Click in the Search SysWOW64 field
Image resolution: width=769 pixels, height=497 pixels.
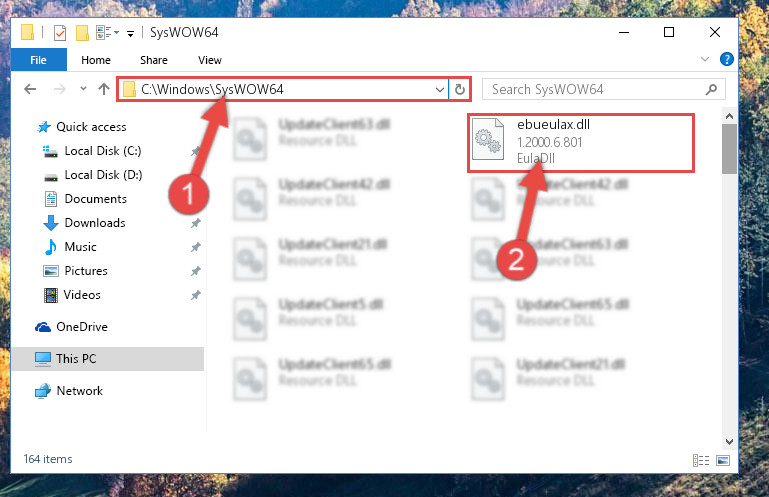(594, 89)
